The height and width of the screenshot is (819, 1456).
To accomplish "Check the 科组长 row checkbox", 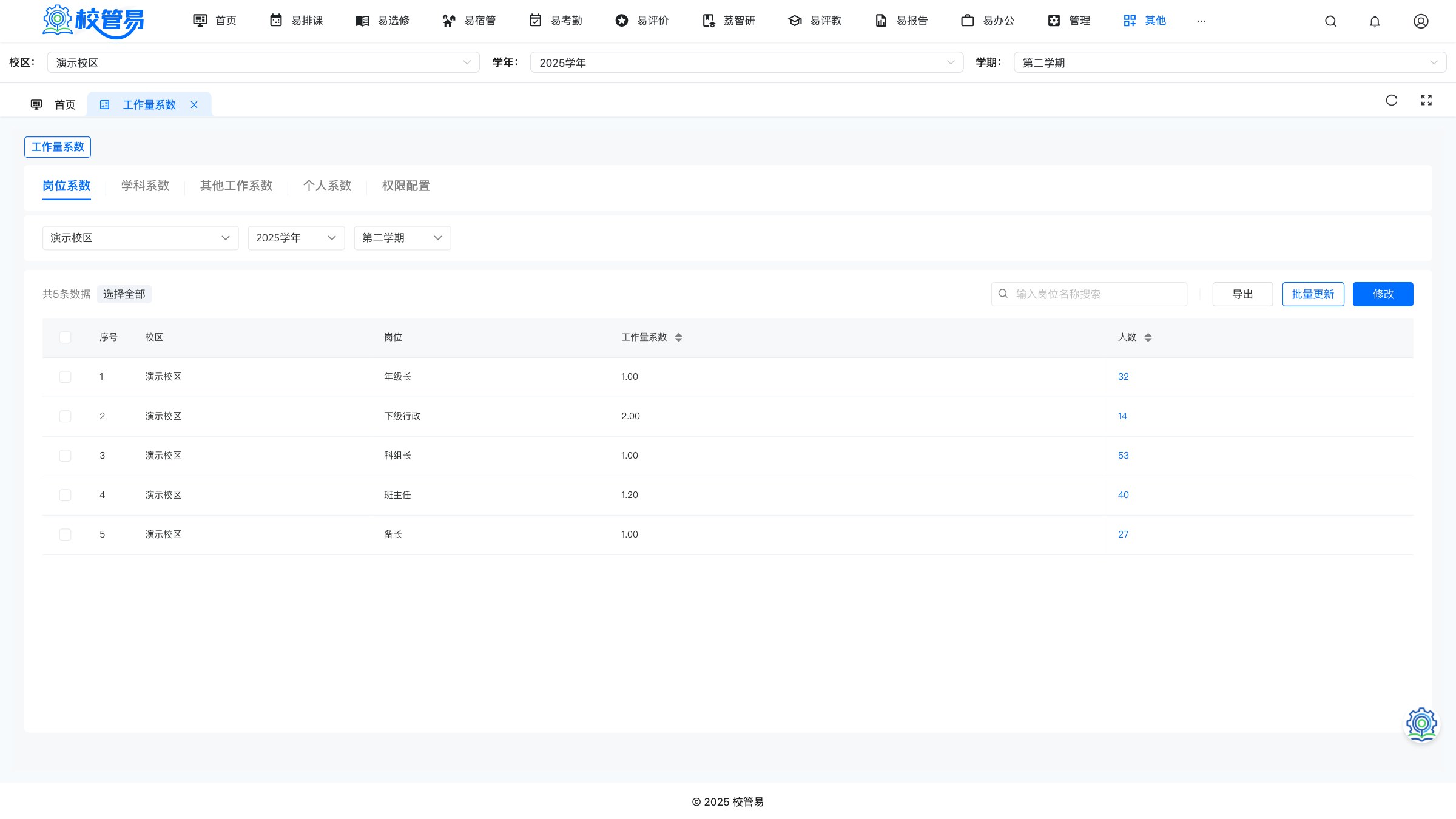I will (x=65, y=456).
